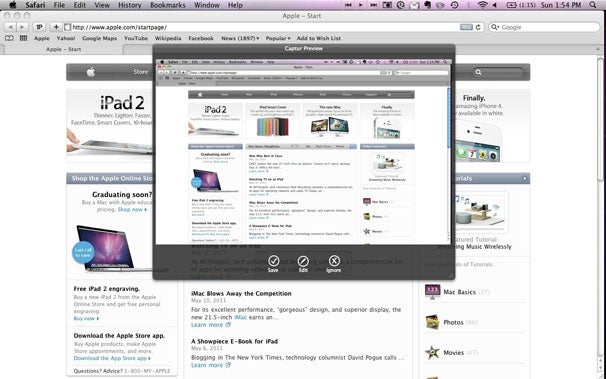Click the Add bookmark plus button

click(56, 27)
